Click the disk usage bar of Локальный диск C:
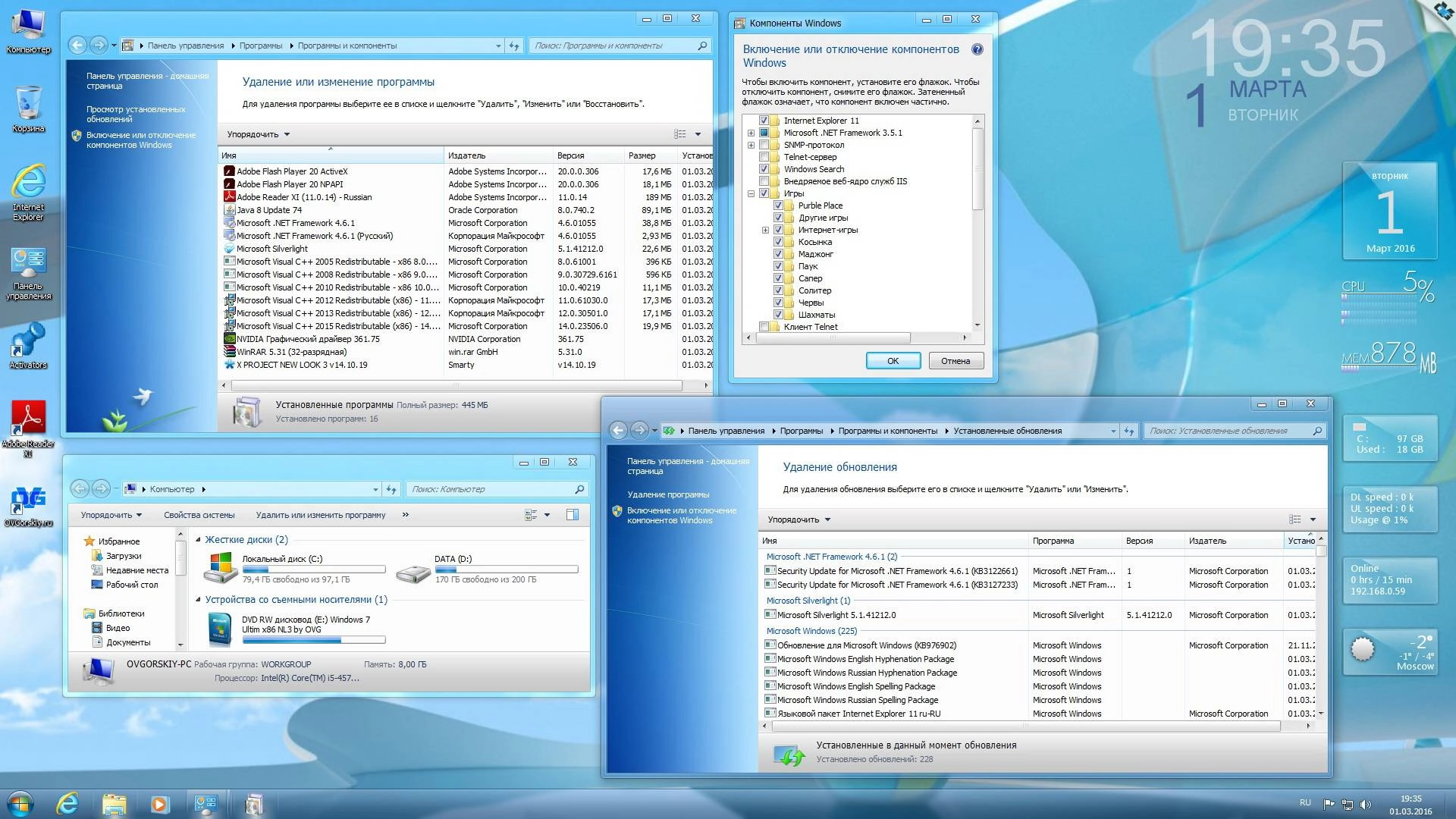This screenshot has width=1456, height=819. [313, 569]
